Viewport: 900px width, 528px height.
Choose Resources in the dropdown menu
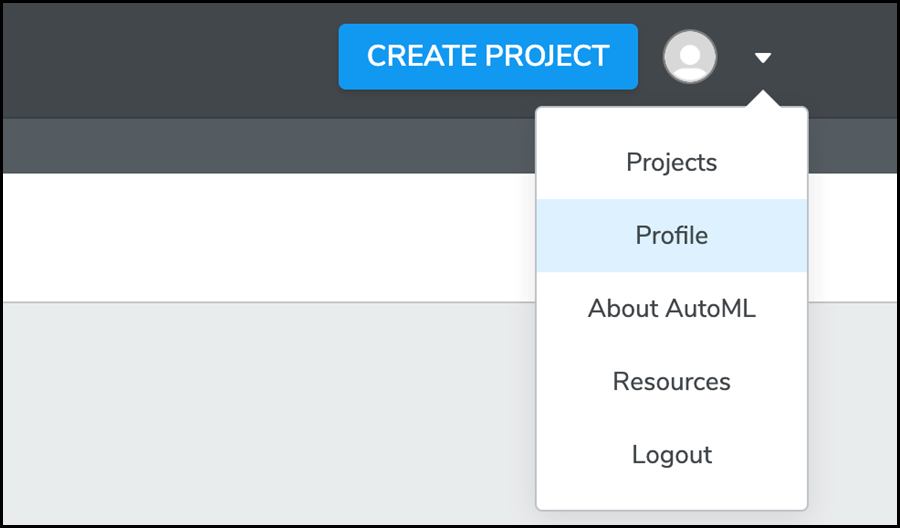pos(672,382)
